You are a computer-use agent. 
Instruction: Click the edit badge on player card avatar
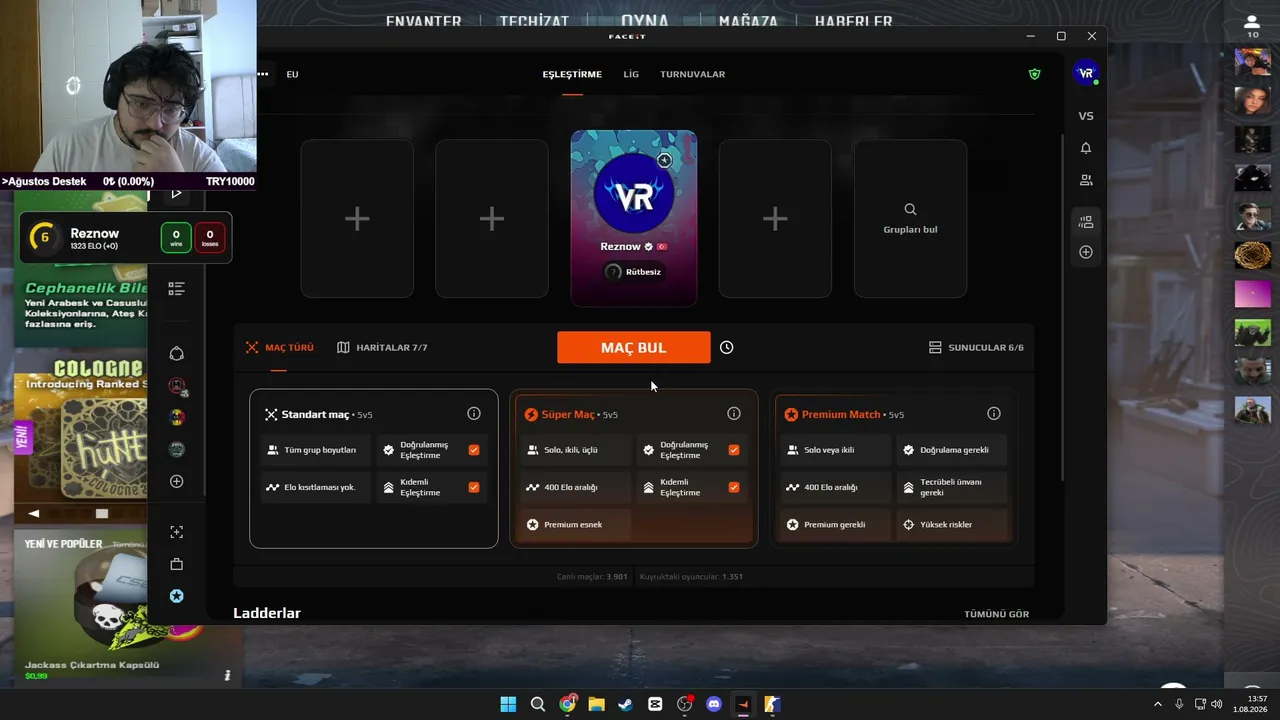click(664, 160)
